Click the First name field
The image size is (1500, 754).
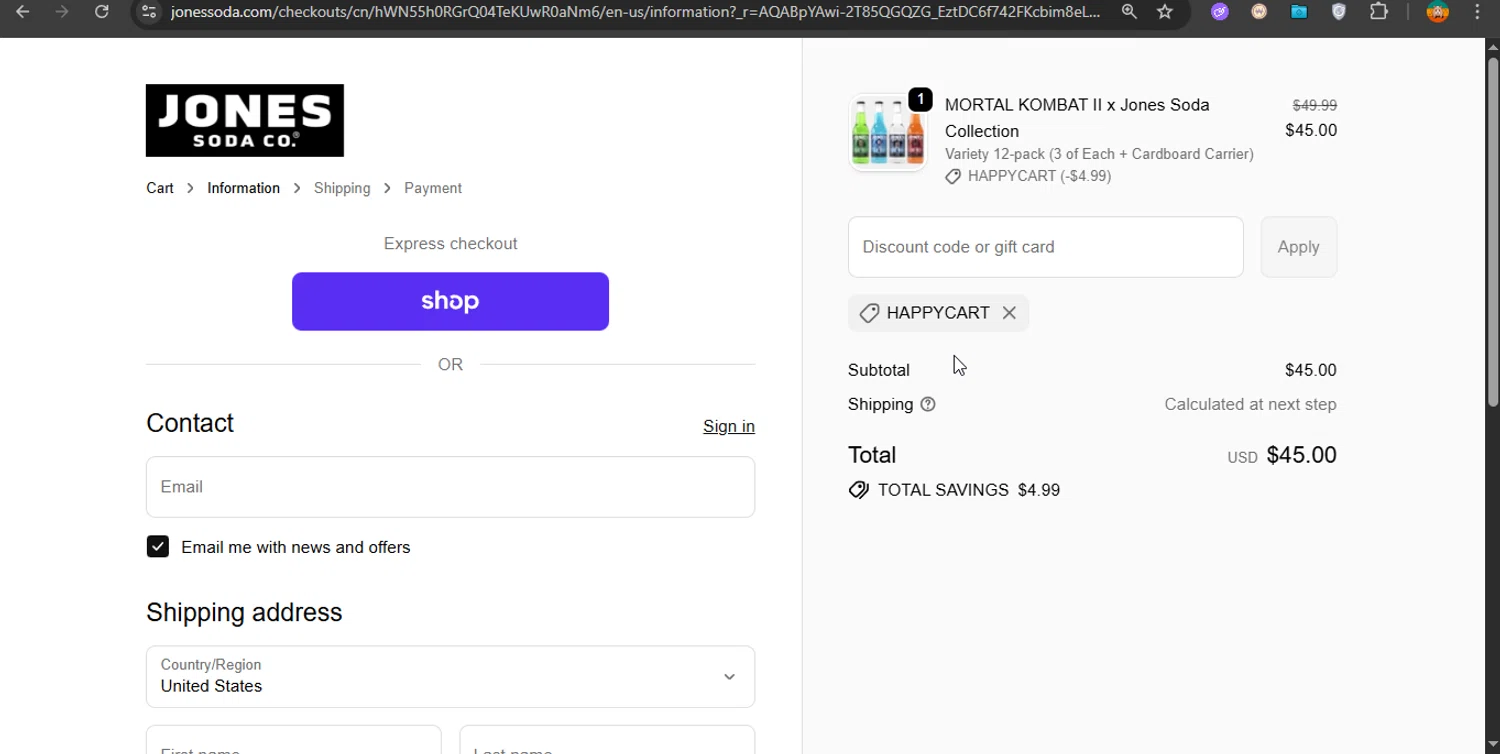point(294,740)
